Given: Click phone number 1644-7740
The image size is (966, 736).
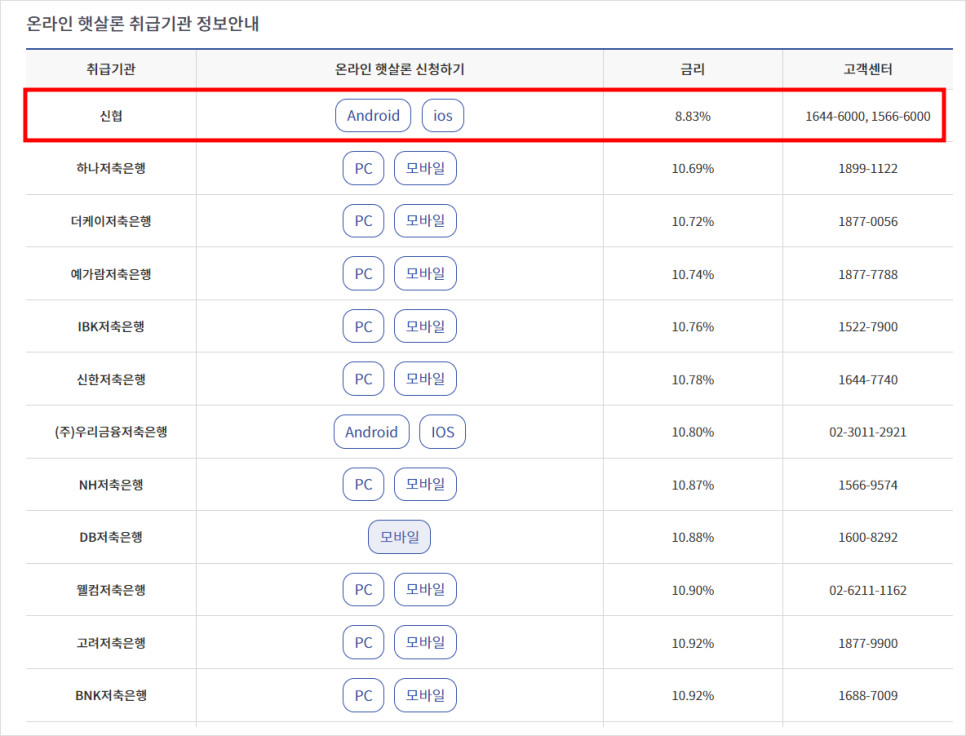Looking at the screenshot, I should [x=867, y=379].
